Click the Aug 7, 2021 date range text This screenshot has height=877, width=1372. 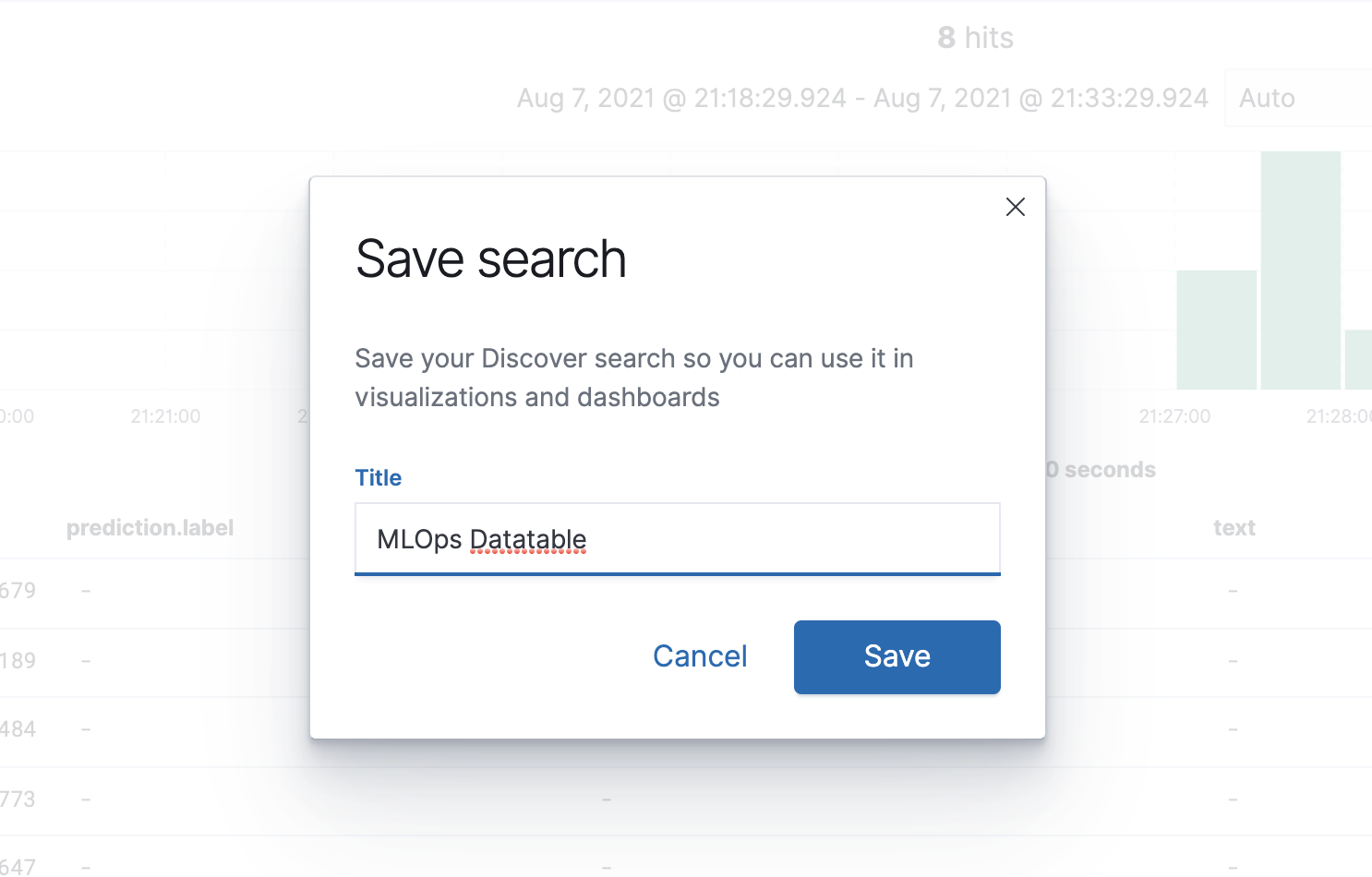[x=862, y=98]
